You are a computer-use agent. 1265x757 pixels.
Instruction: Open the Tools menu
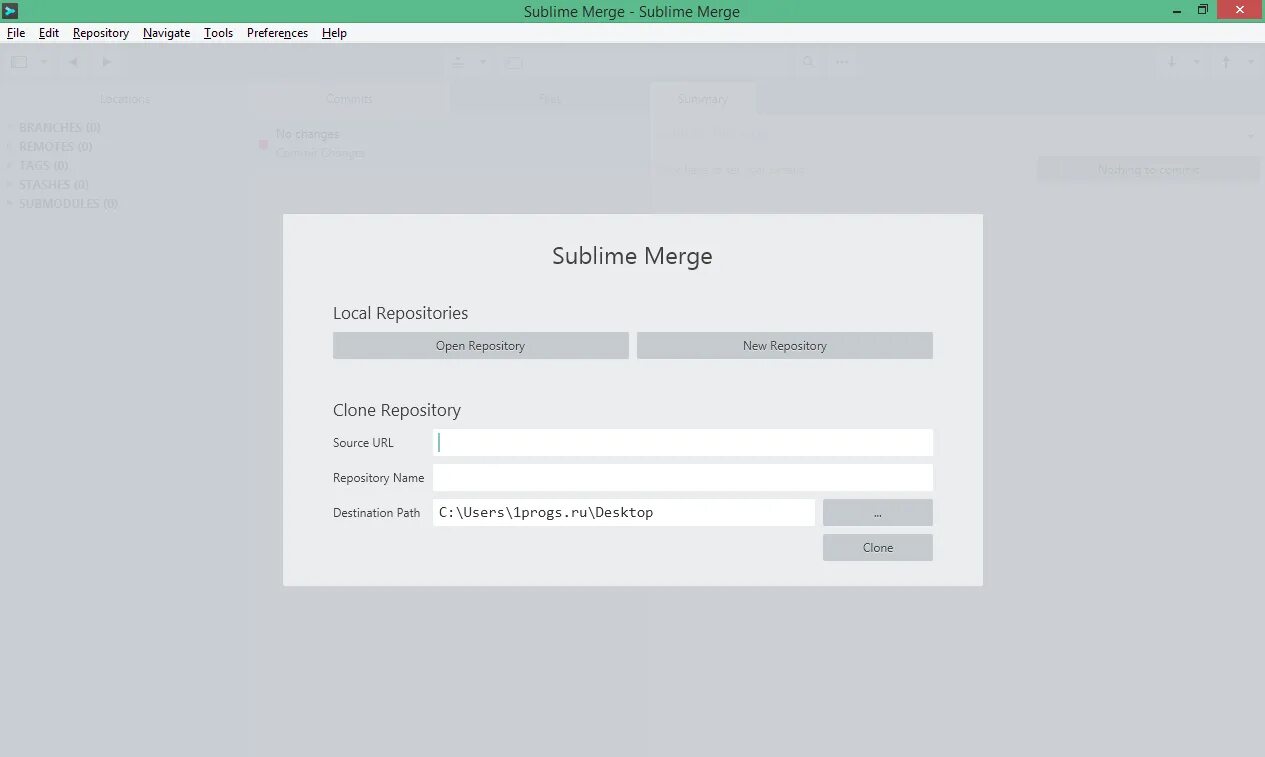click(218, 33)
